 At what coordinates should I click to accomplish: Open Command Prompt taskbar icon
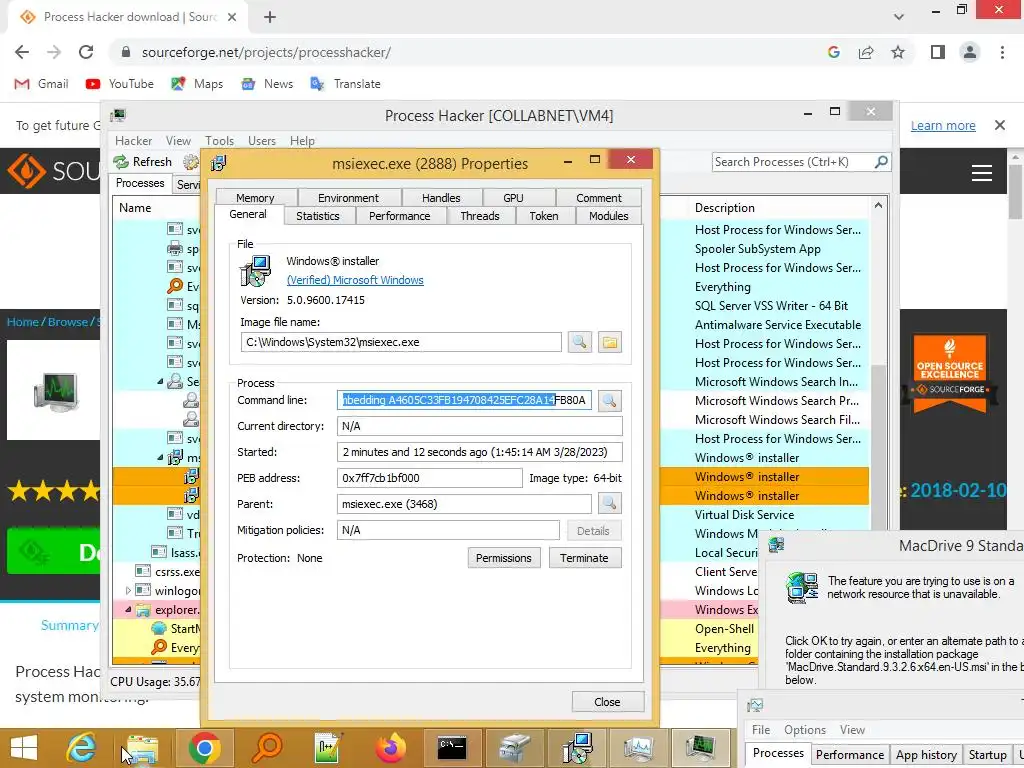click(452, 748)
